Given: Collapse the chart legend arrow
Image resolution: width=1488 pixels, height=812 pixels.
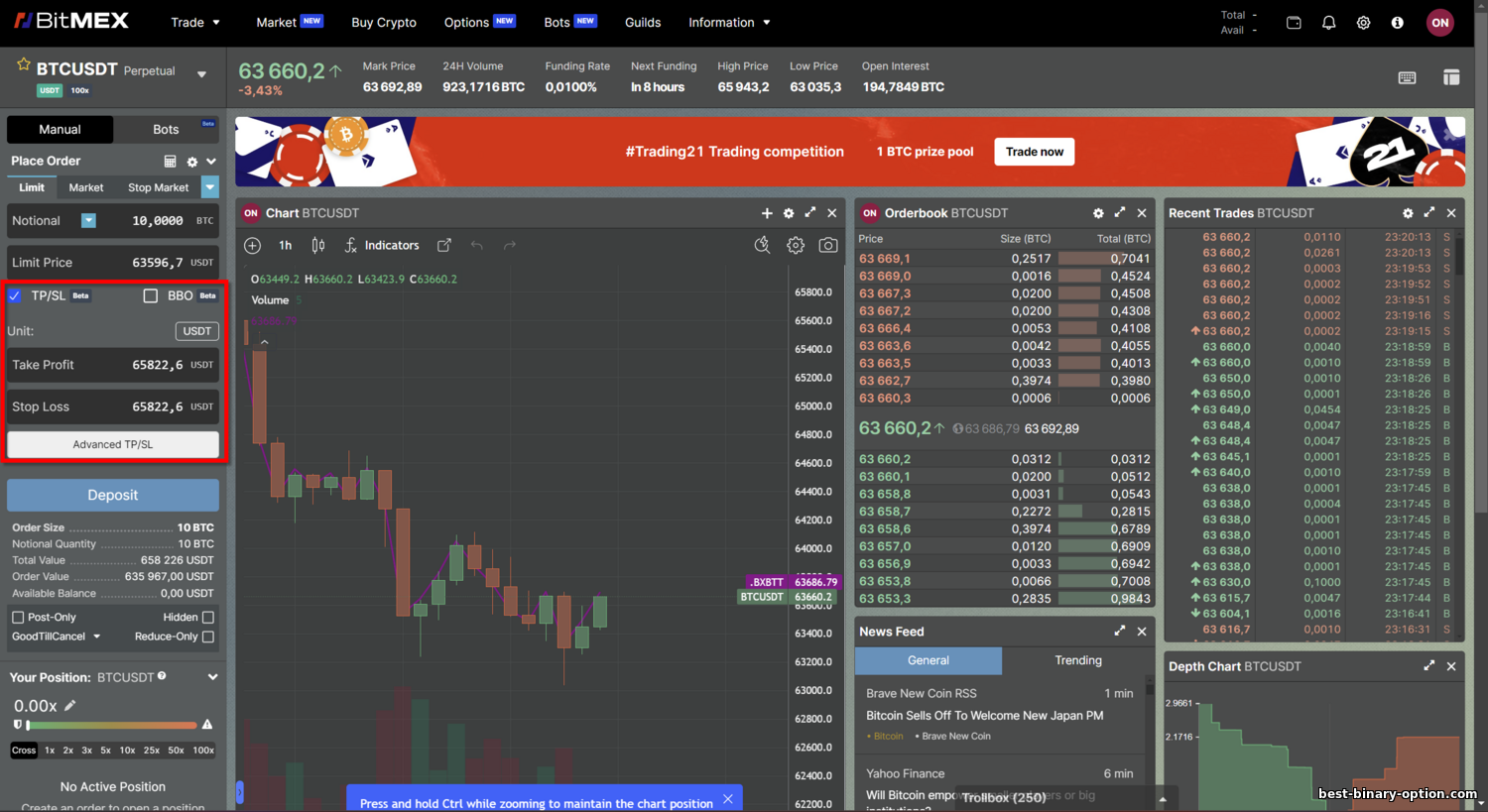Looking at the screenshot, I should tap(264, 342).
